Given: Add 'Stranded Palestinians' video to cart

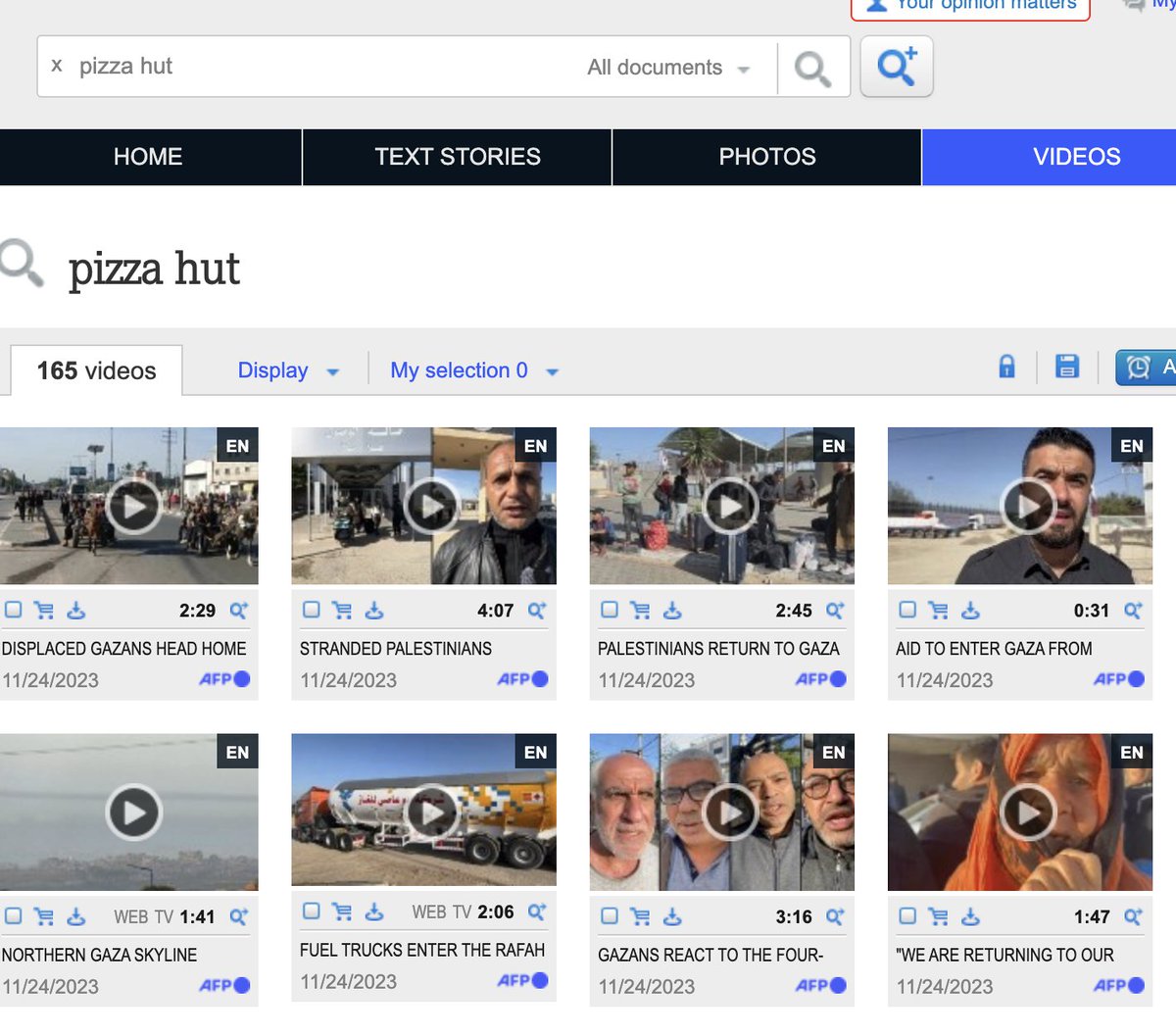Looking at the screenshot, I should pos(342,611).
